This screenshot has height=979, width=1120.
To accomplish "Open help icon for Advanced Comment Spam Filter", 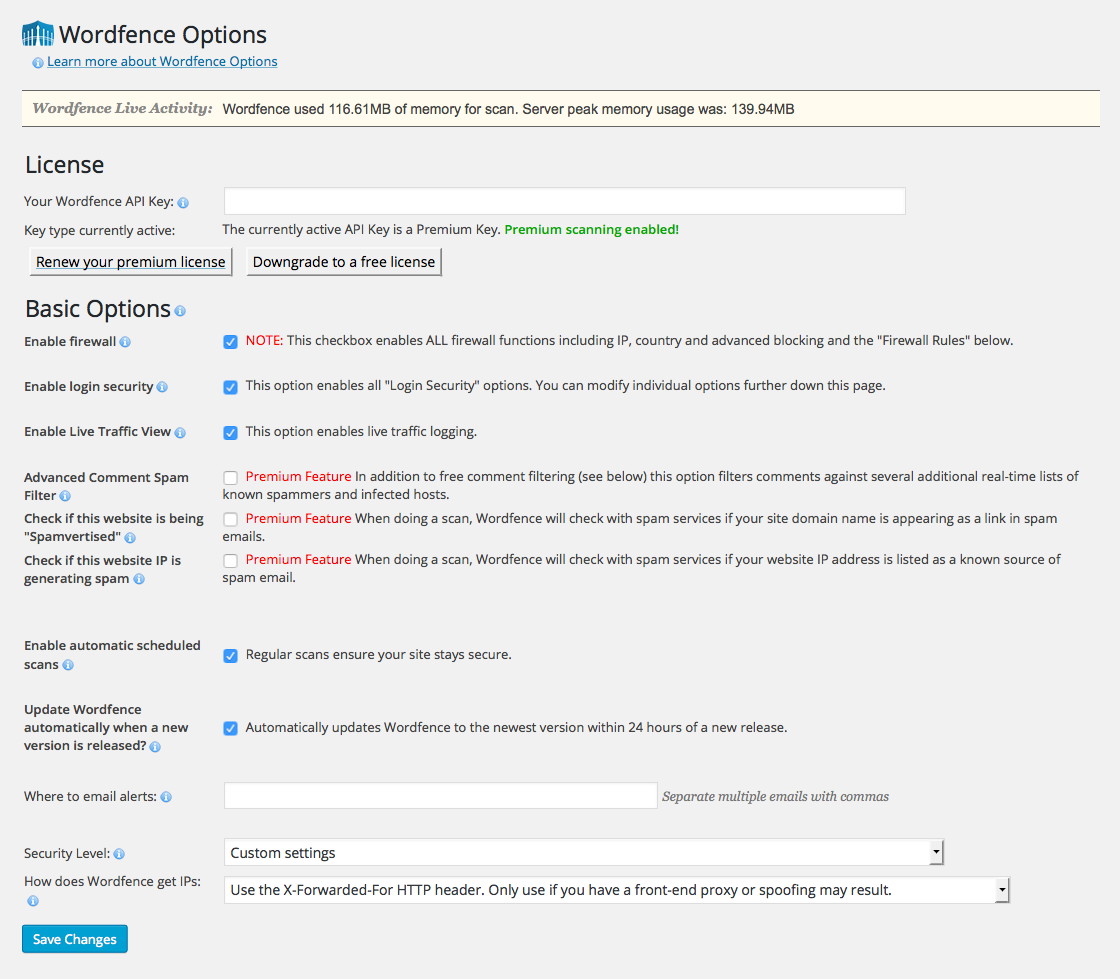I will coord(65,496).
